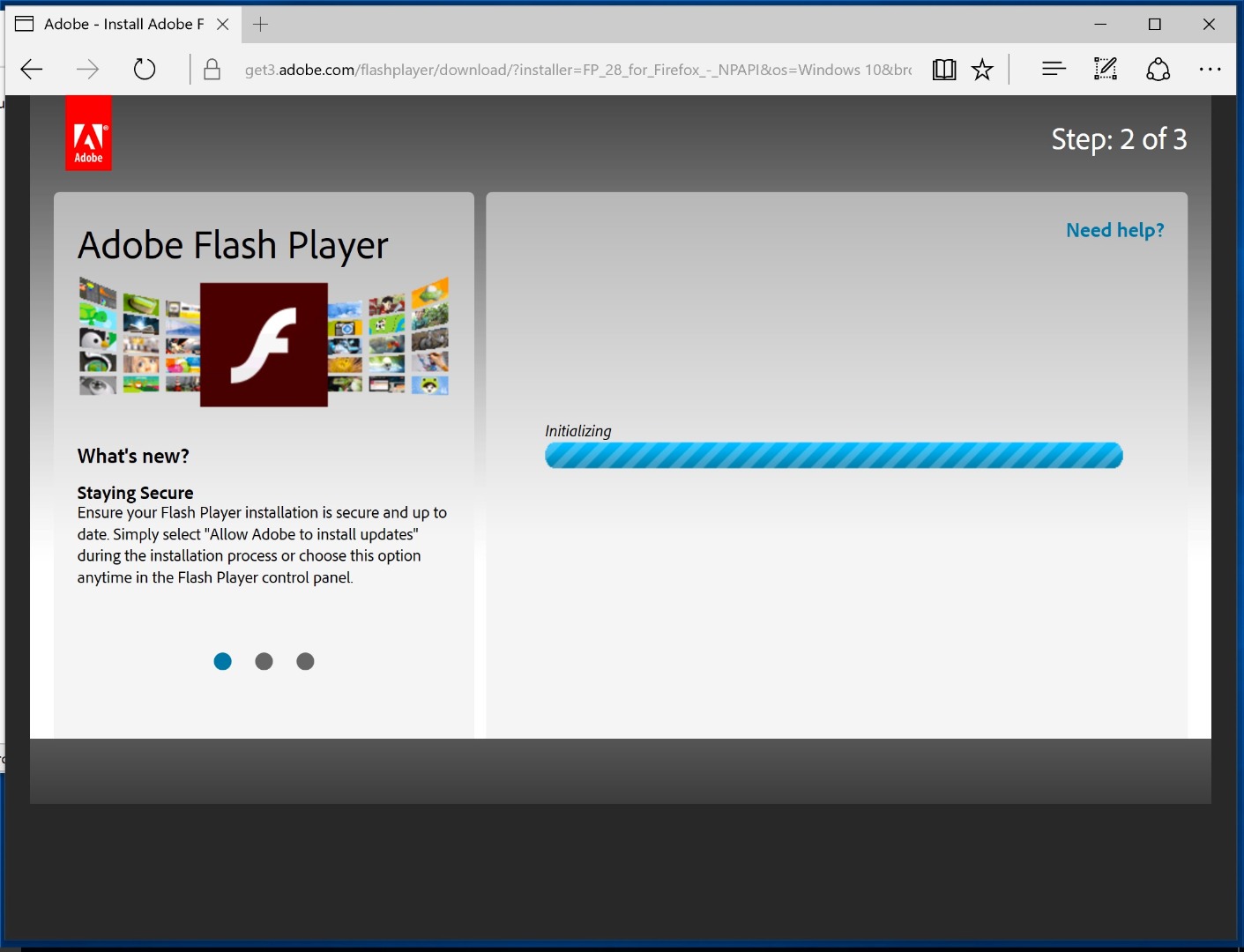Click the 'Initializing' status label

coord(577,431)
